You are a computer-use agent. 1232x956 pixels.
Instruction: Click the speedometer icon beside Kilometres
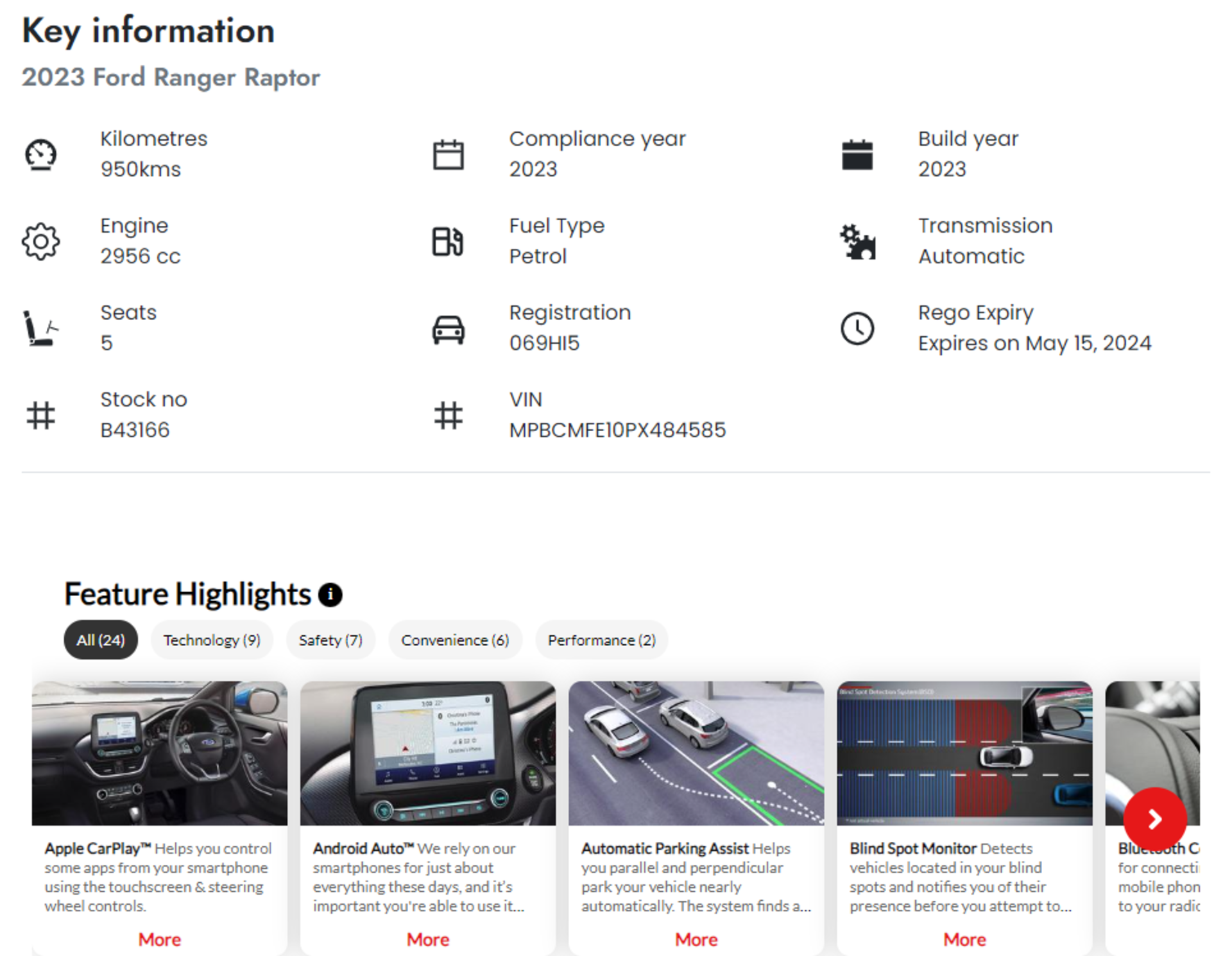tap(41, 155)
